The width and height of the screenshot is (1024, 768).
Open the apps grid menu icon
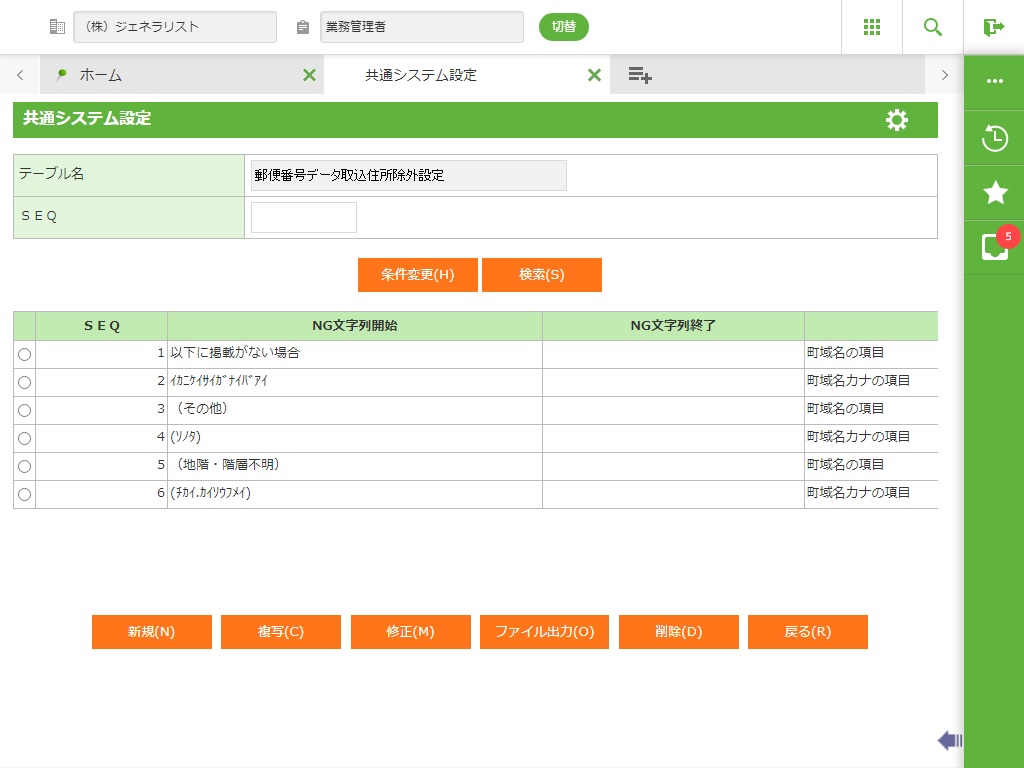871,27
